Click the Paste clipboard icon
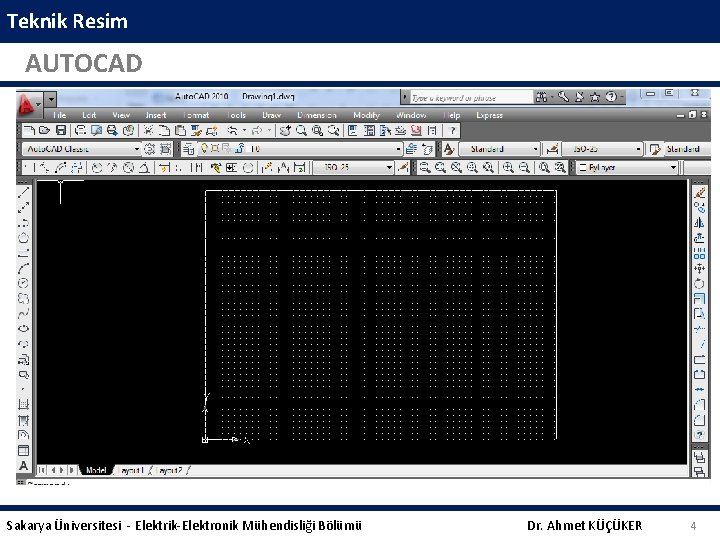The width and height of the screenshot is (720, 540). click(180, 131)
